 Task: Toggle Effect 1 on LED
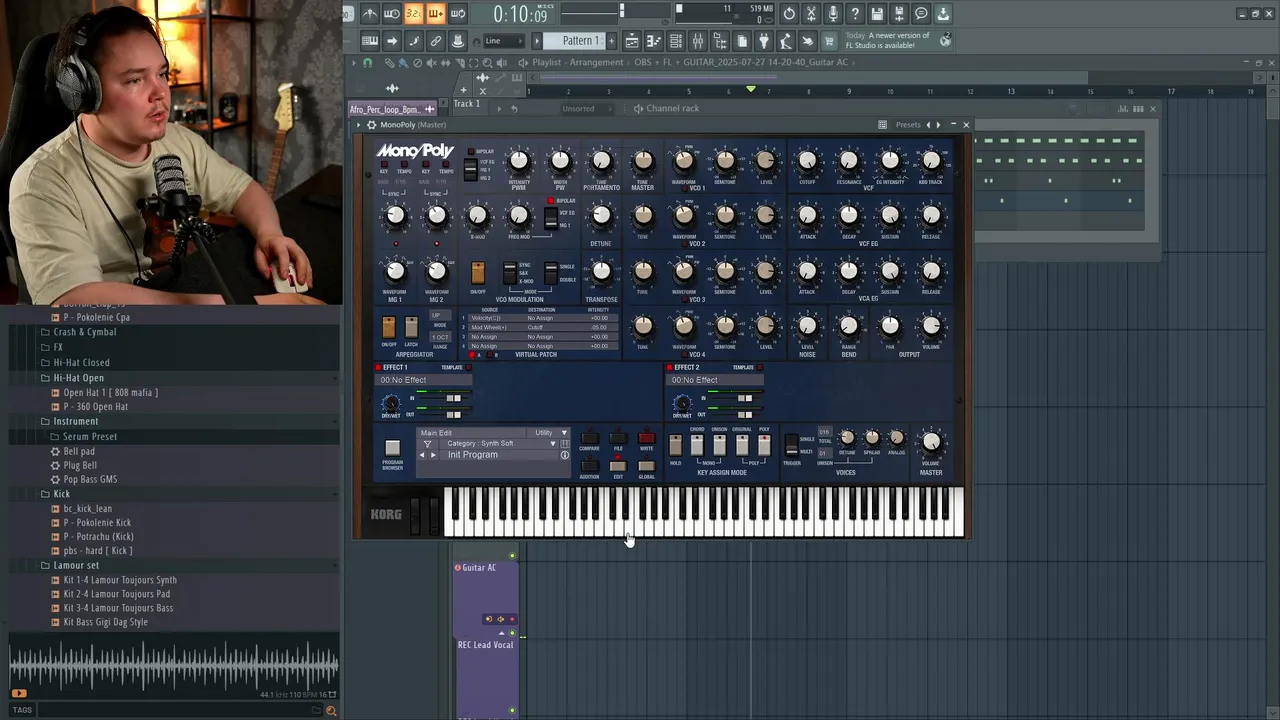click(378, 367)
